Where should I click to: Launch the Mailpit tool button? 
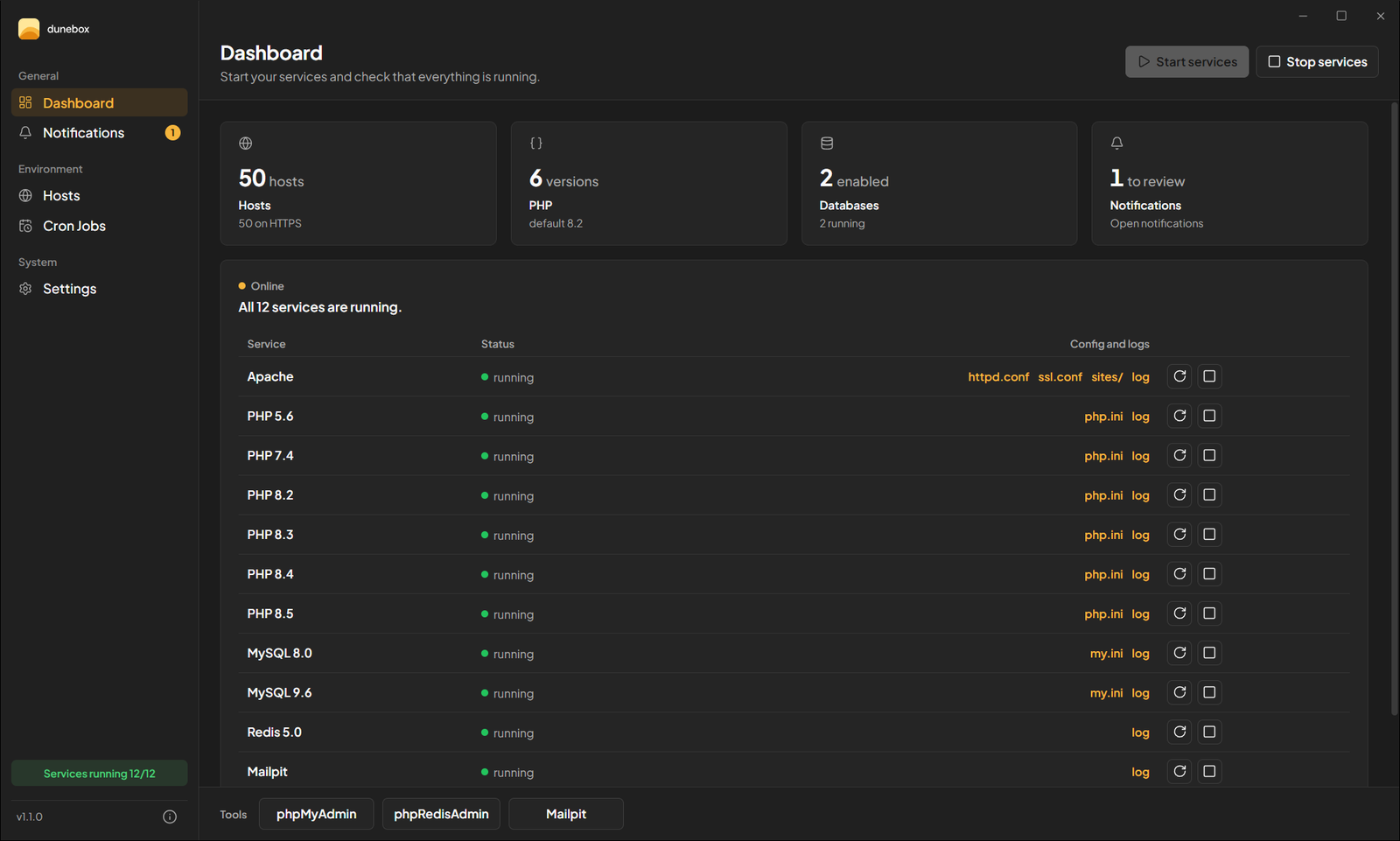(x=566, y=814)
